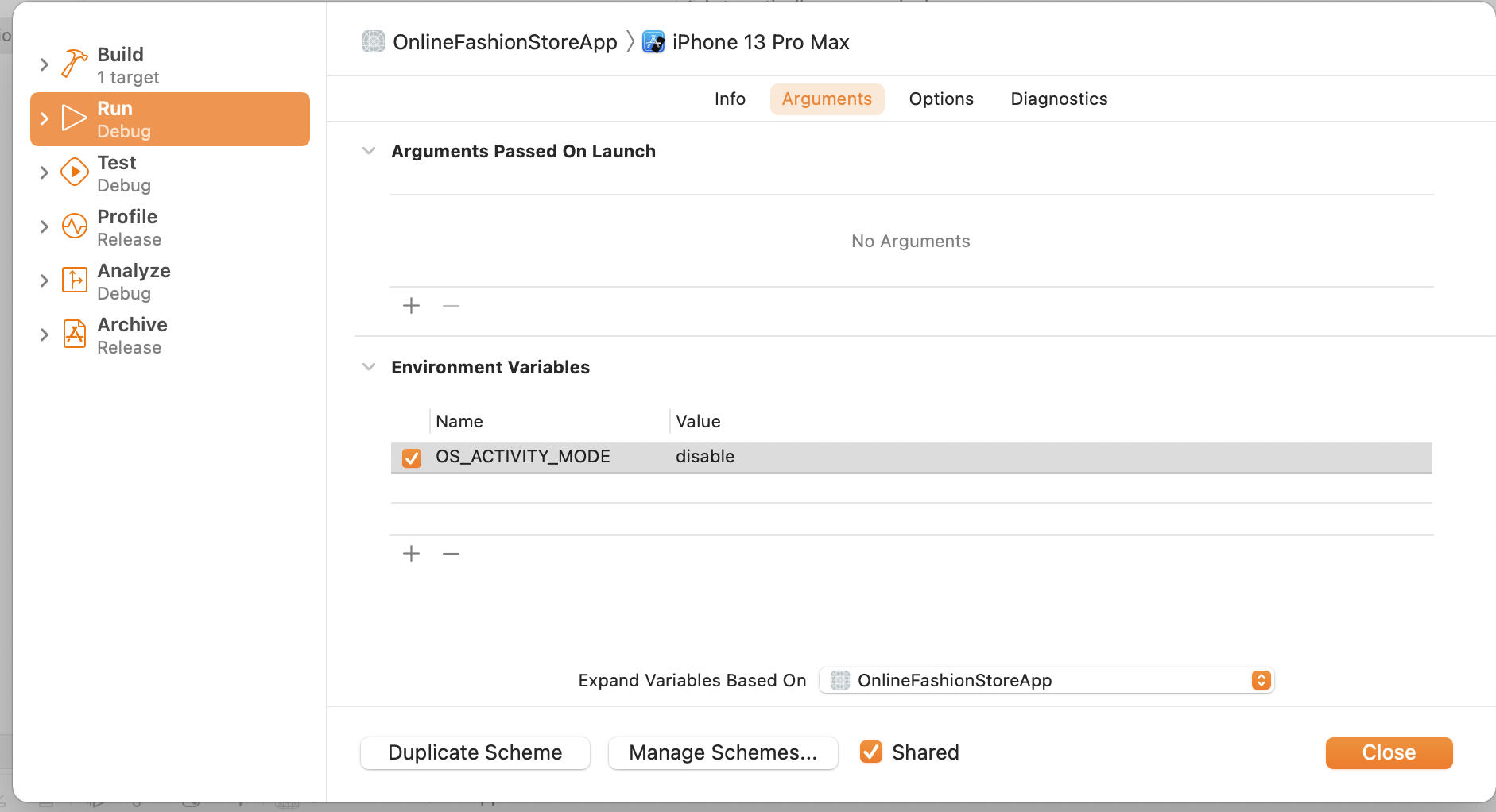Viewport: 1496px width, 812px height.
Task: Select the Analyze action icon
Action: [75, 280]
